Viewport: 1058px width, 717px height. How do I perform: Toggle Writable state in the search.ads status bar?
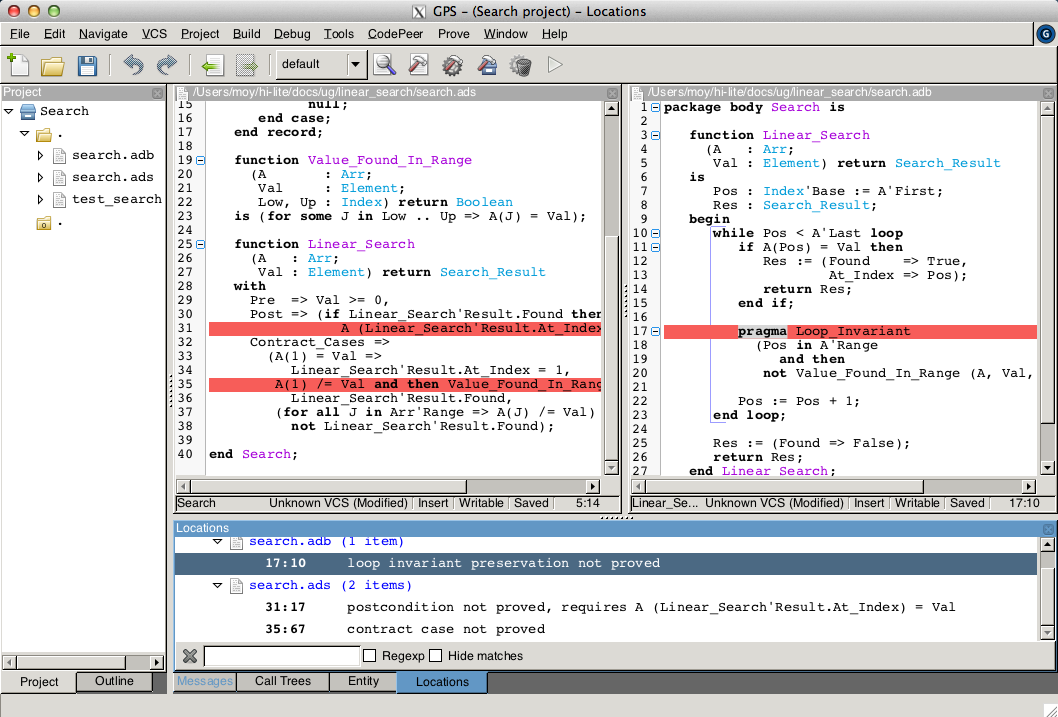point(481,503)
